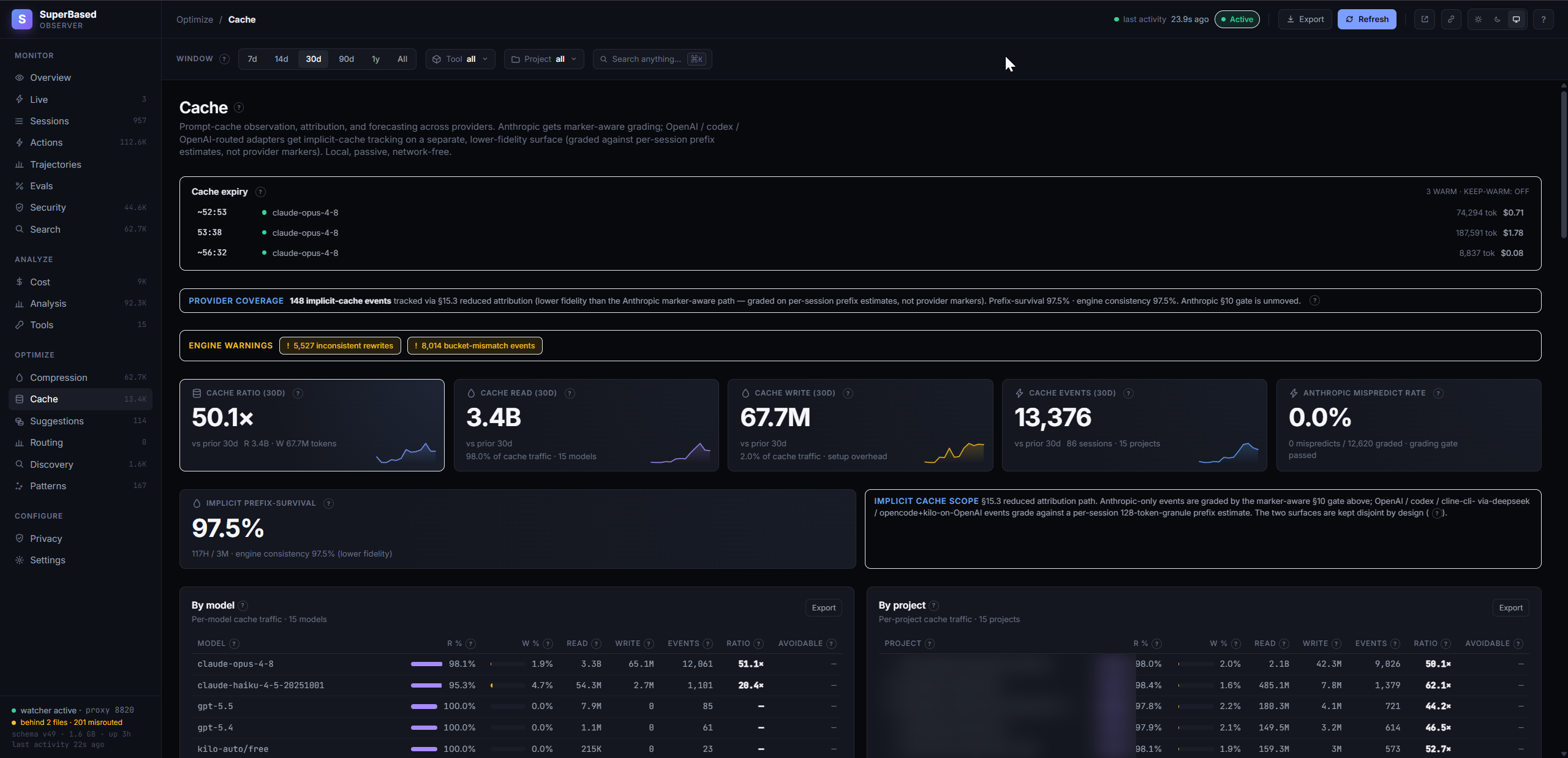Viewport: 1568px width, 758px height.
Task: Open Trajectories in the sidebar
Action: [x=80, y=165]
